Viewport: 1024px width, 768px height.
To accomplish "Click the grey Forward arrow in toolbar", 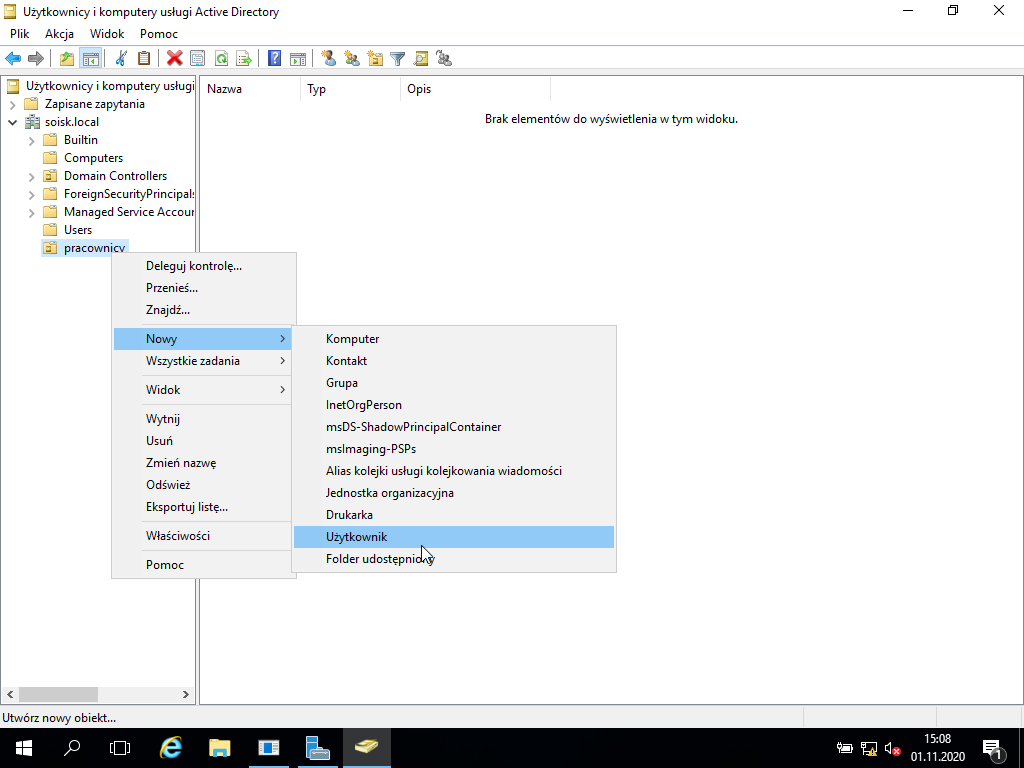I will pos(36,58).
